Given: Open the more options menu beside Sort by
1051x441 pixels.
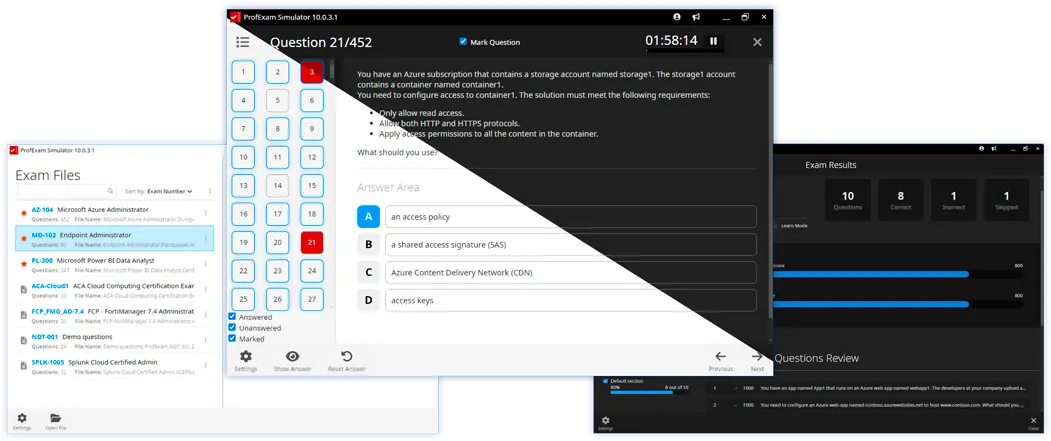Looking at the screenshot, I should (x=210, y=191).
